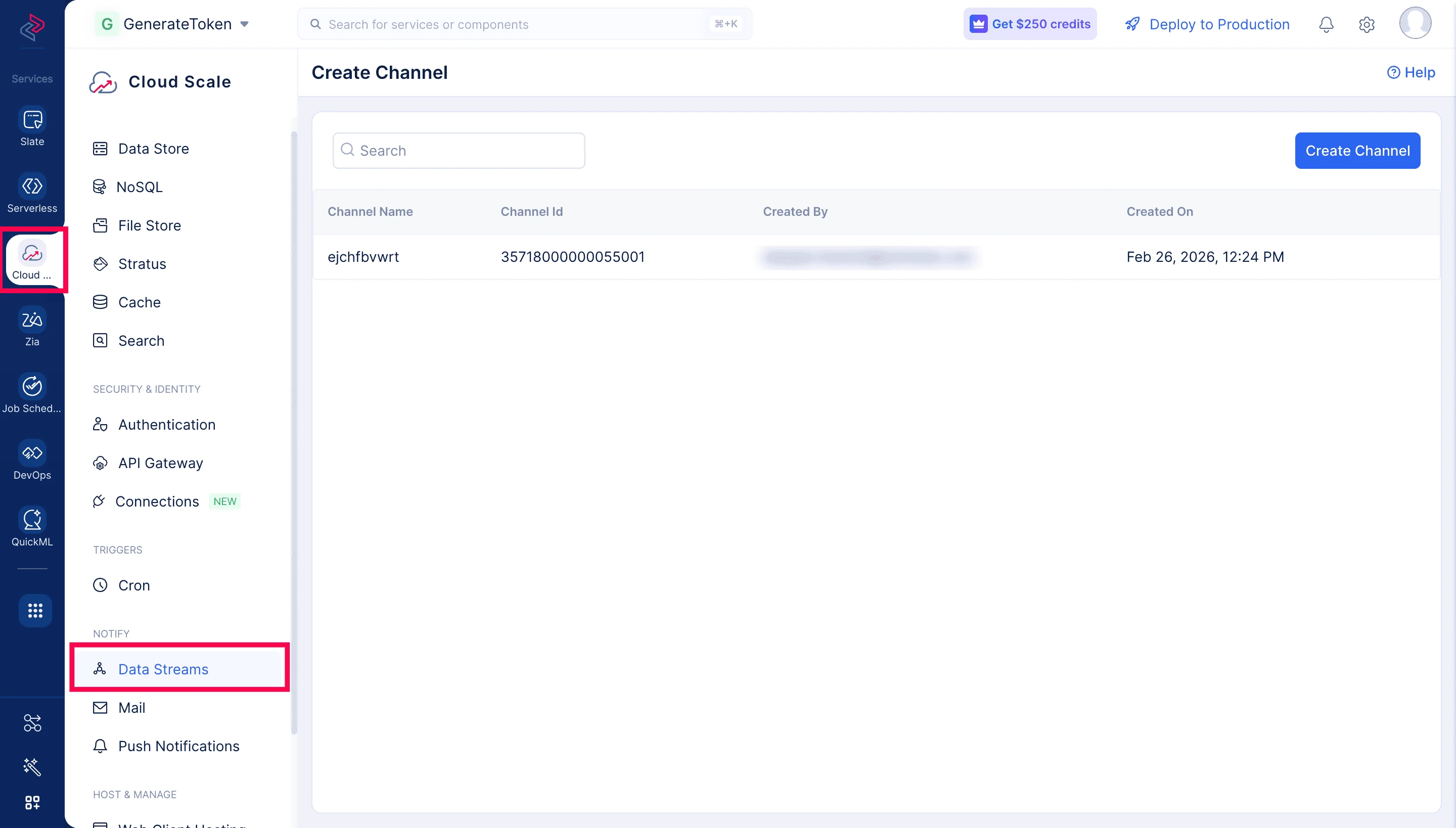1456x828 pixels.
Task: Open the Help link
Action: click(1410, 72)
